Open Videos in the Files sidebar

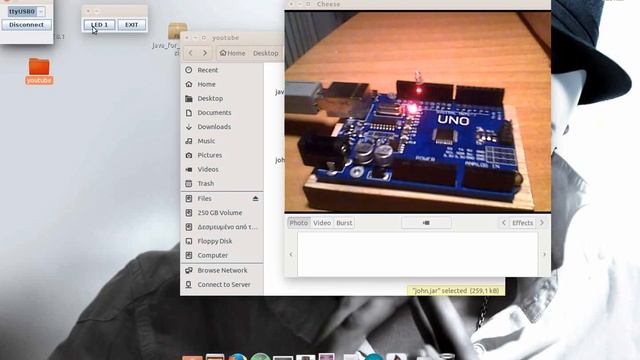[222, 169]
